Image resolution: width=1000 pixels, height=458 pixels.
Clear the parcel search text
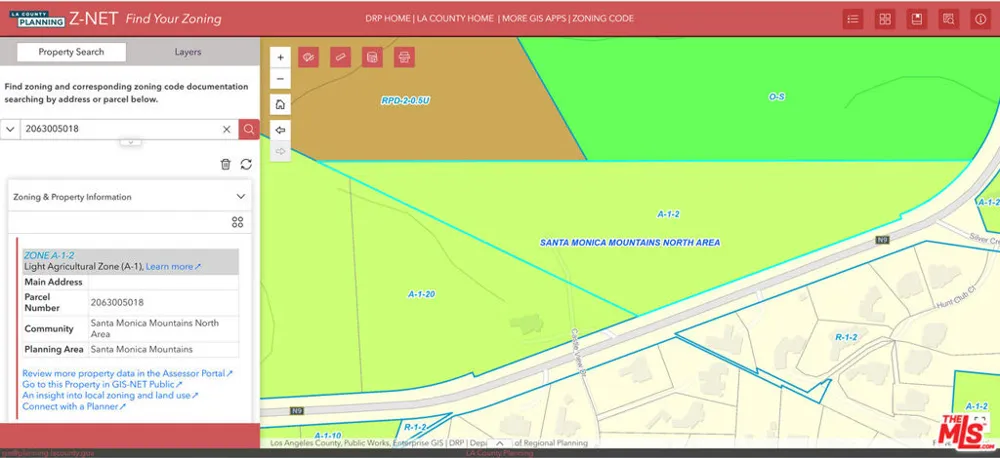coord(226,129)
